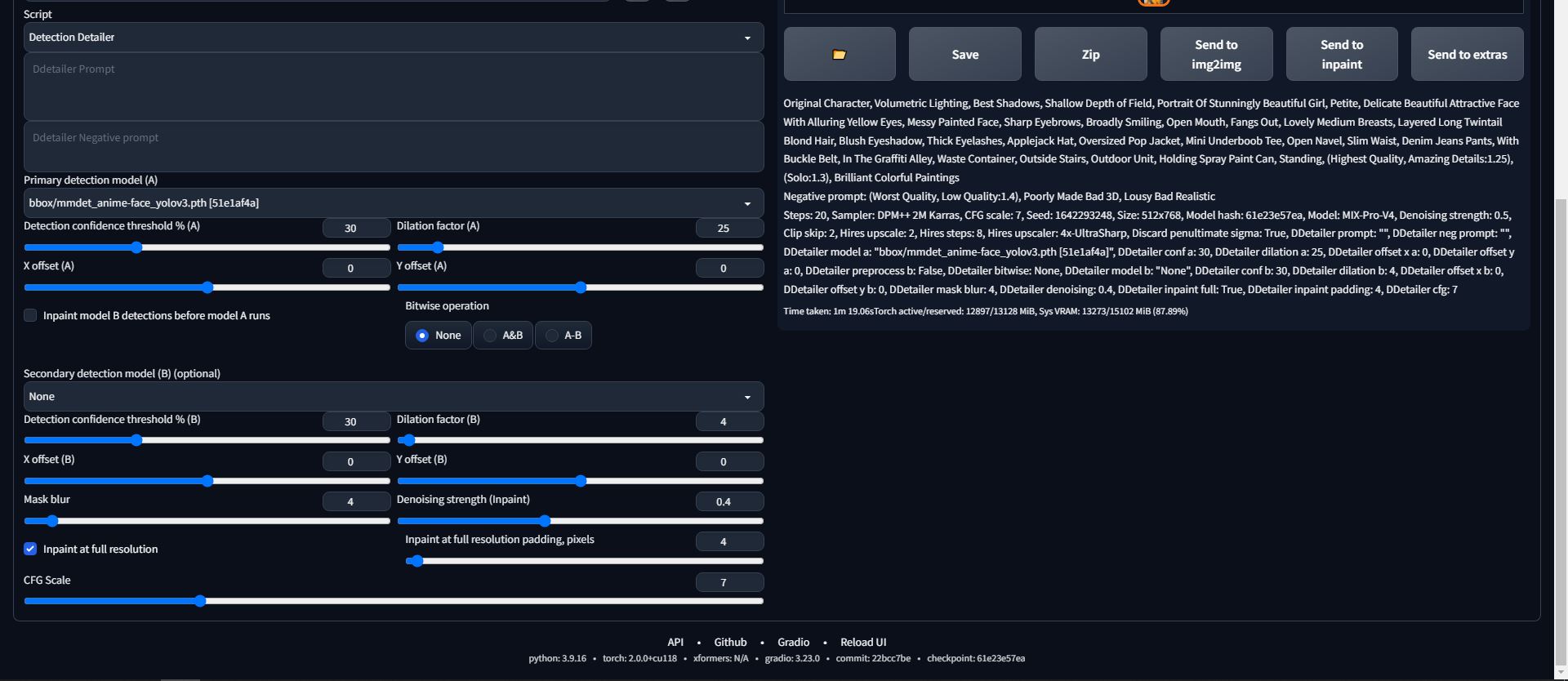Click the 'commit: 22bcc7be' footer text
This screenshot has width=1568, height=681.
click(x=873, y=658)
